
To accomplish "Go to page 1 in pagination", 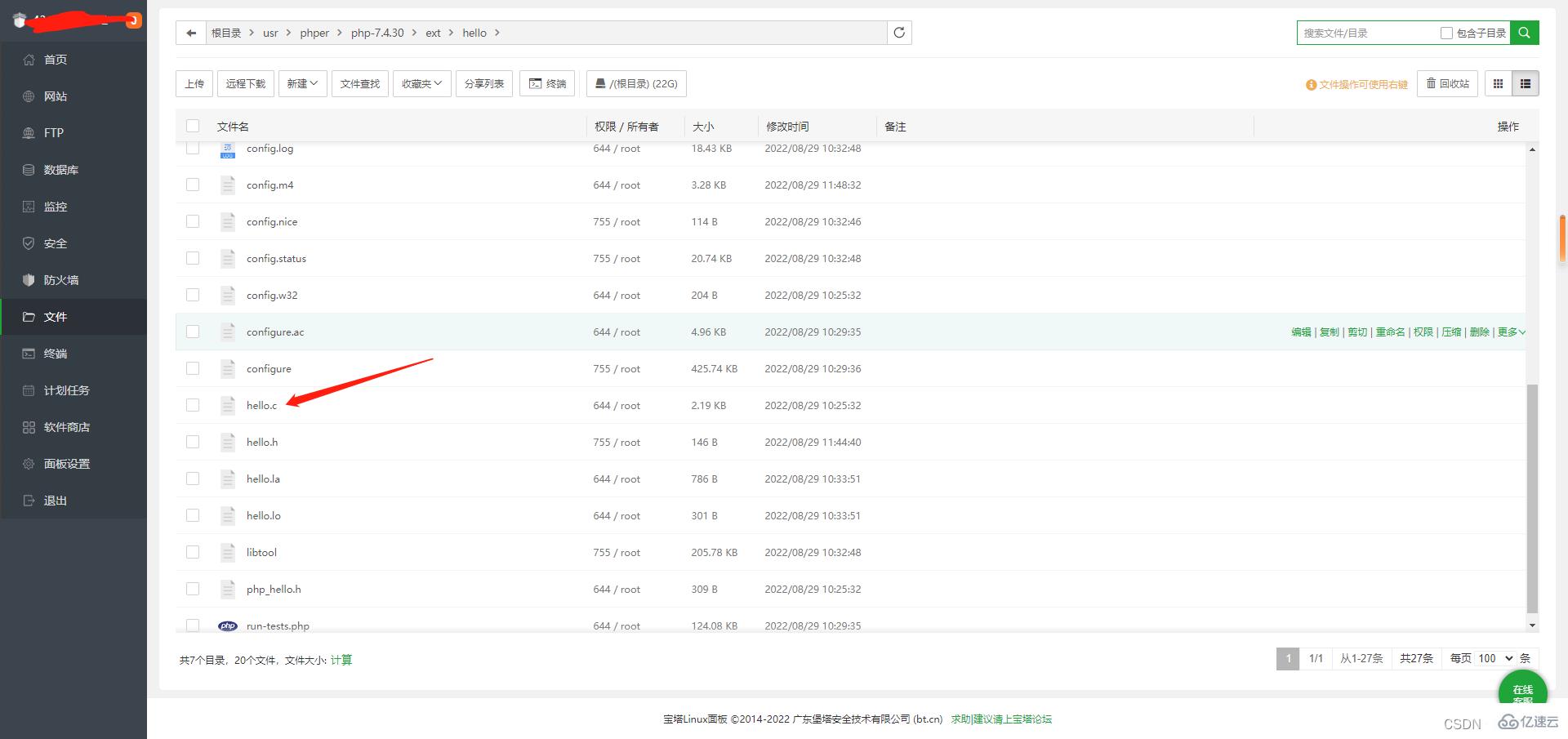I will click(1288, 658).
